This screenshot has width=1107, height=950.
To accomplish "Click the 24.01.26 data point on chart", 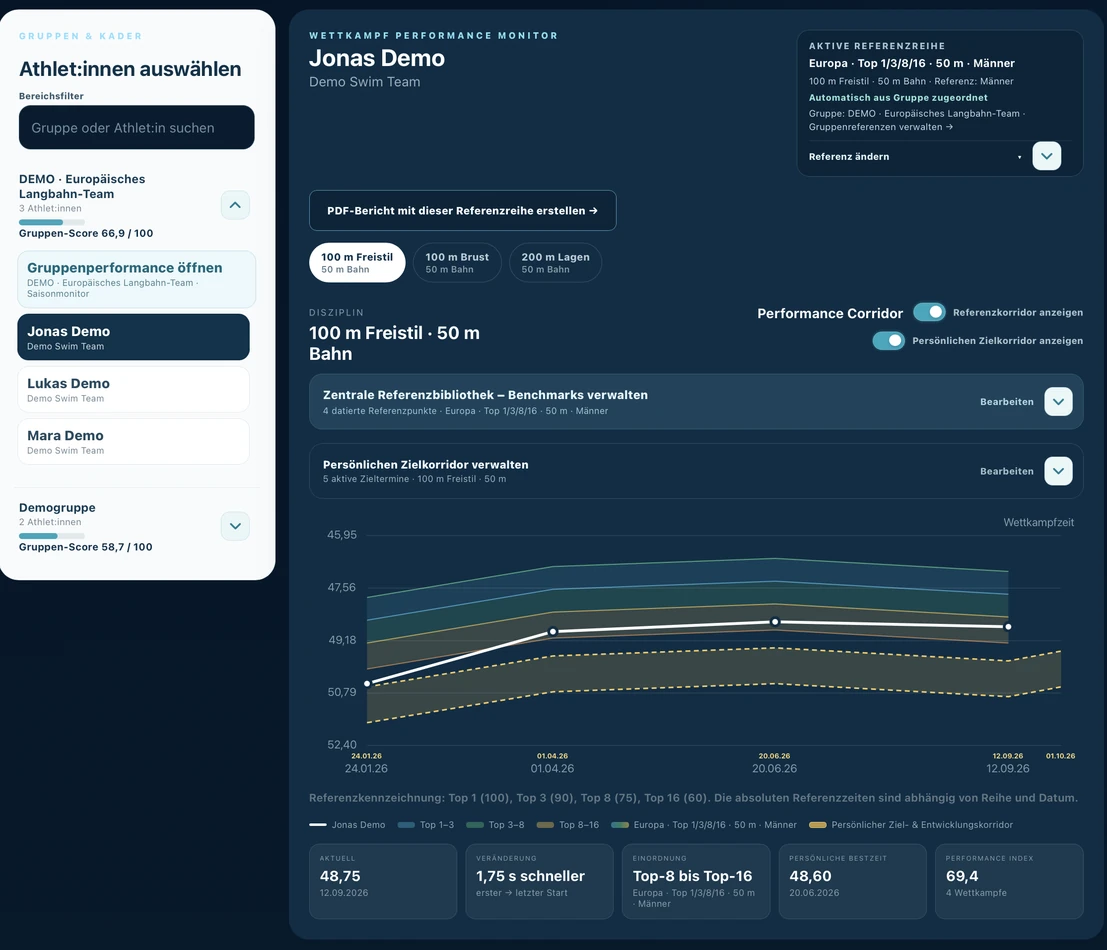I will [x=367, y=683].
